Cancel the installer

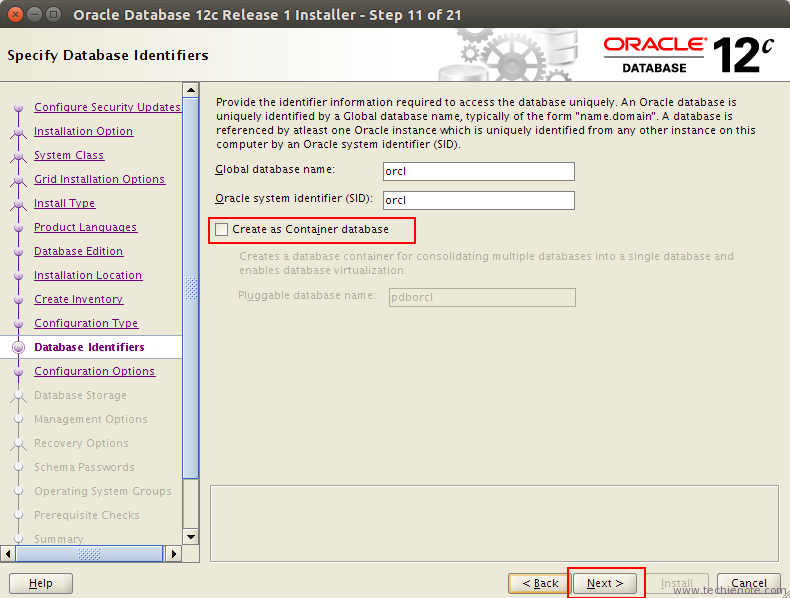pos(749,583)
